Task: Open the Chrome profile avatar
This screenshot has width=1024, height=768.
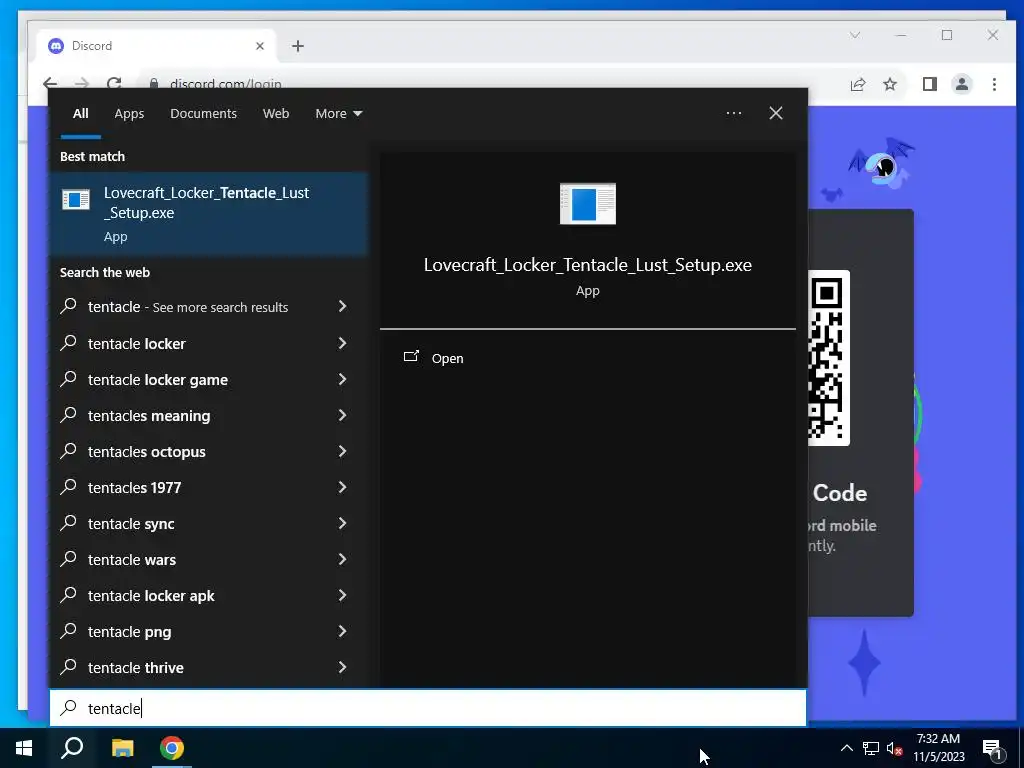Action: [962, 84]
